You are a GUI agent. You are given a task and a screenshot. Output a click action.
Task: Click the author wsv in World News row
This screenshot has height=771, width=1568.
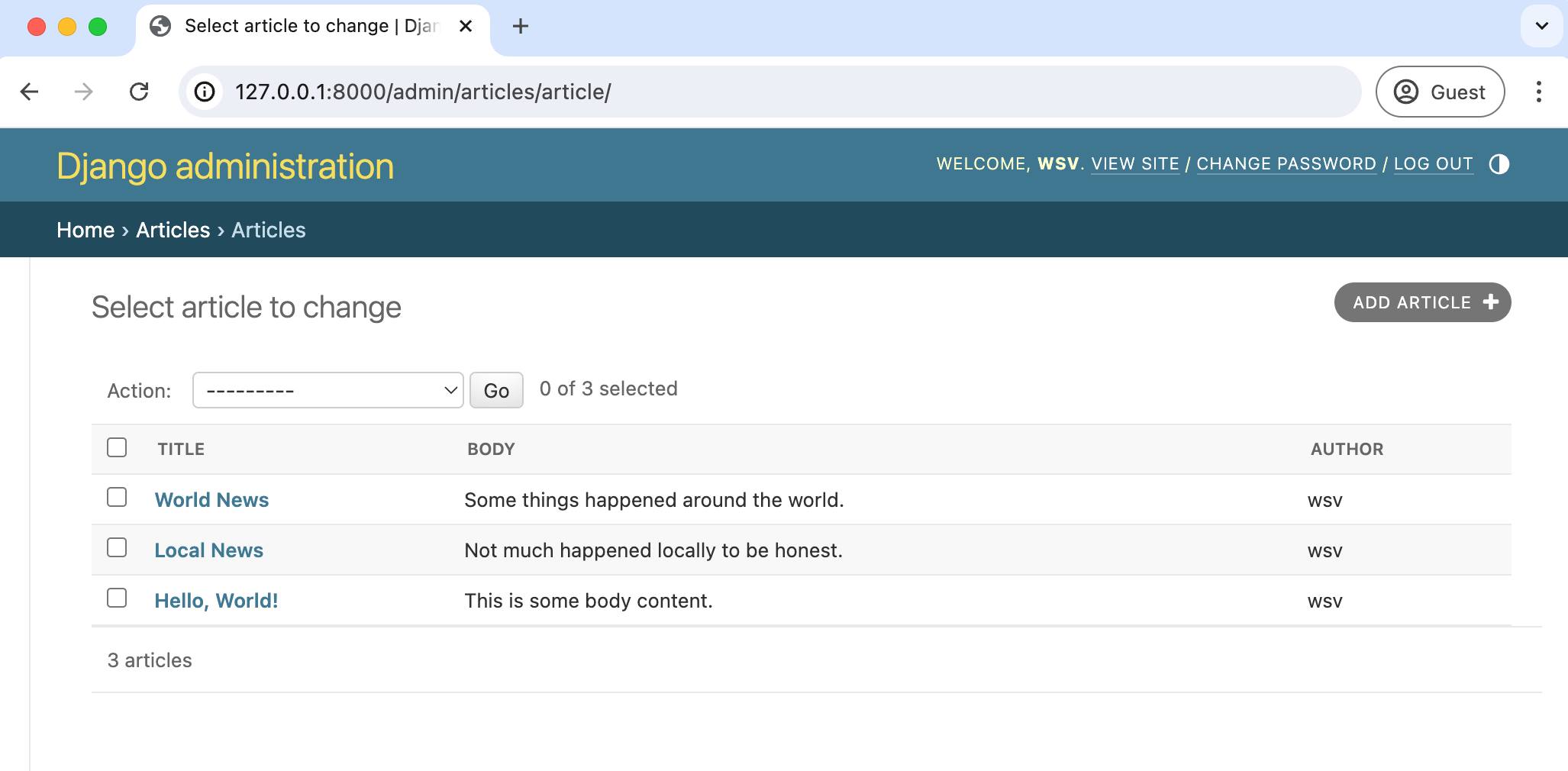click(x=1324, y=501)
